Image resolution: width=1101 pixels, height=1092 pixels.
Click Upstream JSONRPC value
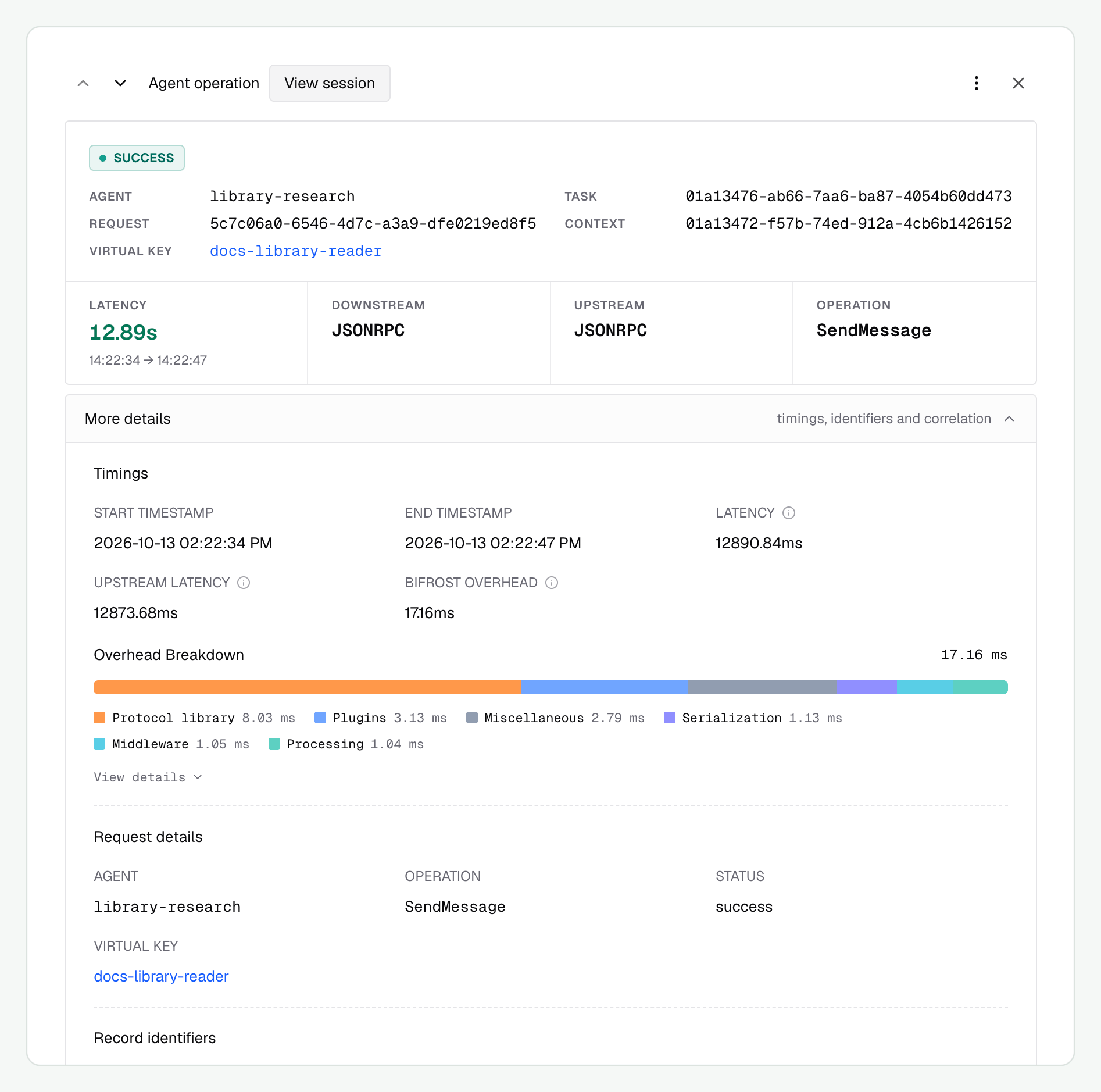pos(610,330)
